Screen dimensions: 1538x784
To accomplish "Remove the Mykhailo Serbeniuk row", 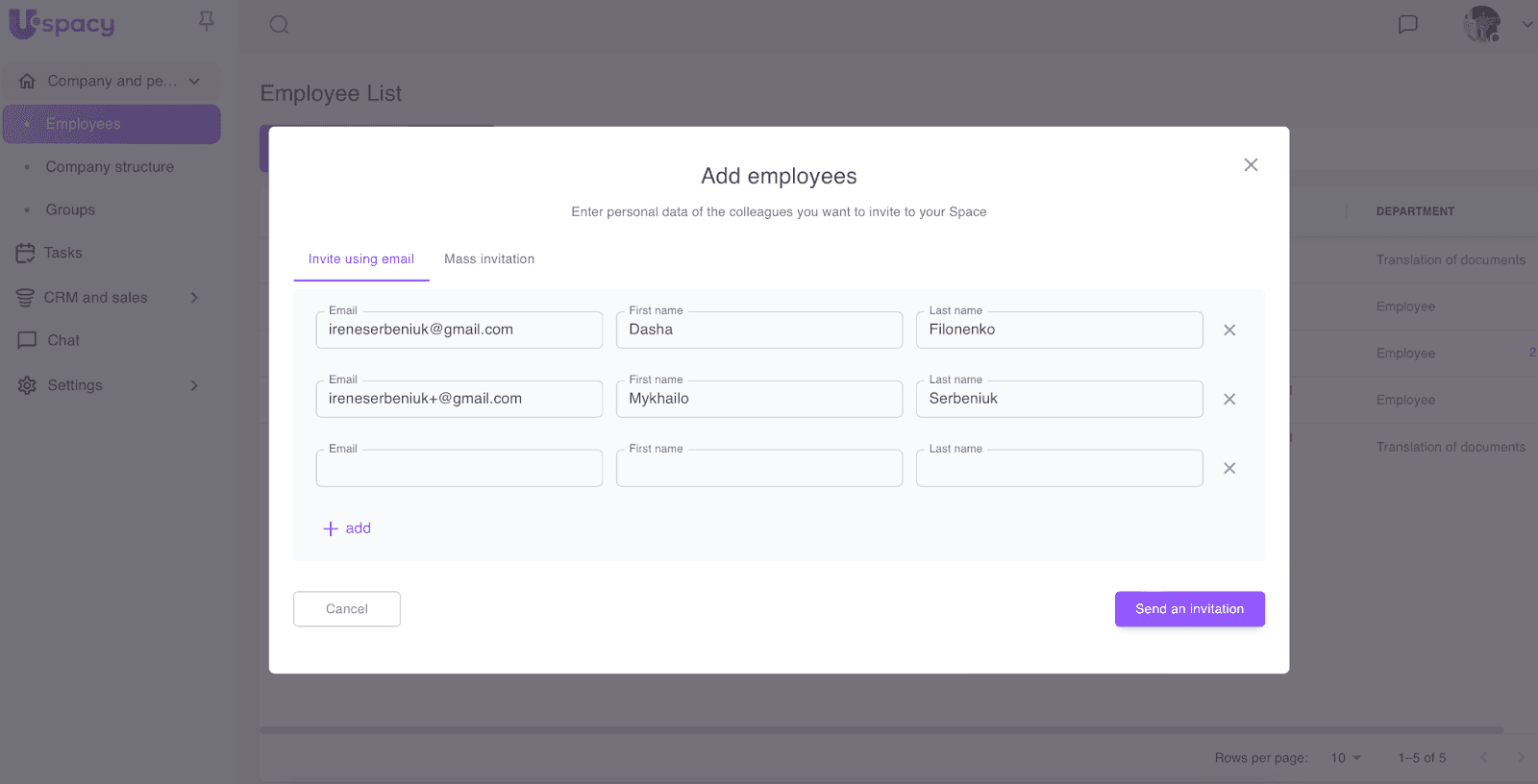I will tap(1229, 399).
